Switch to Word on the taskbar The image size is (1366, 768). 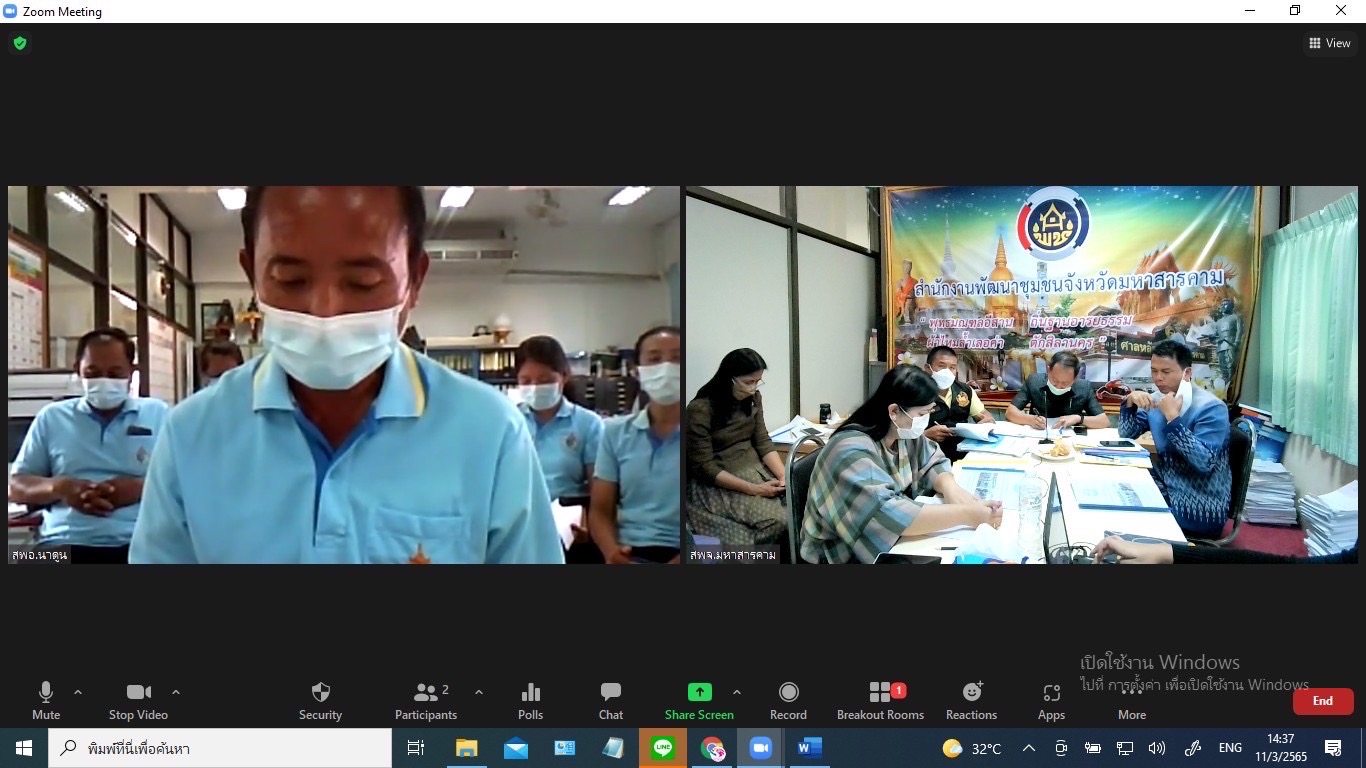[x=810, y=748]
